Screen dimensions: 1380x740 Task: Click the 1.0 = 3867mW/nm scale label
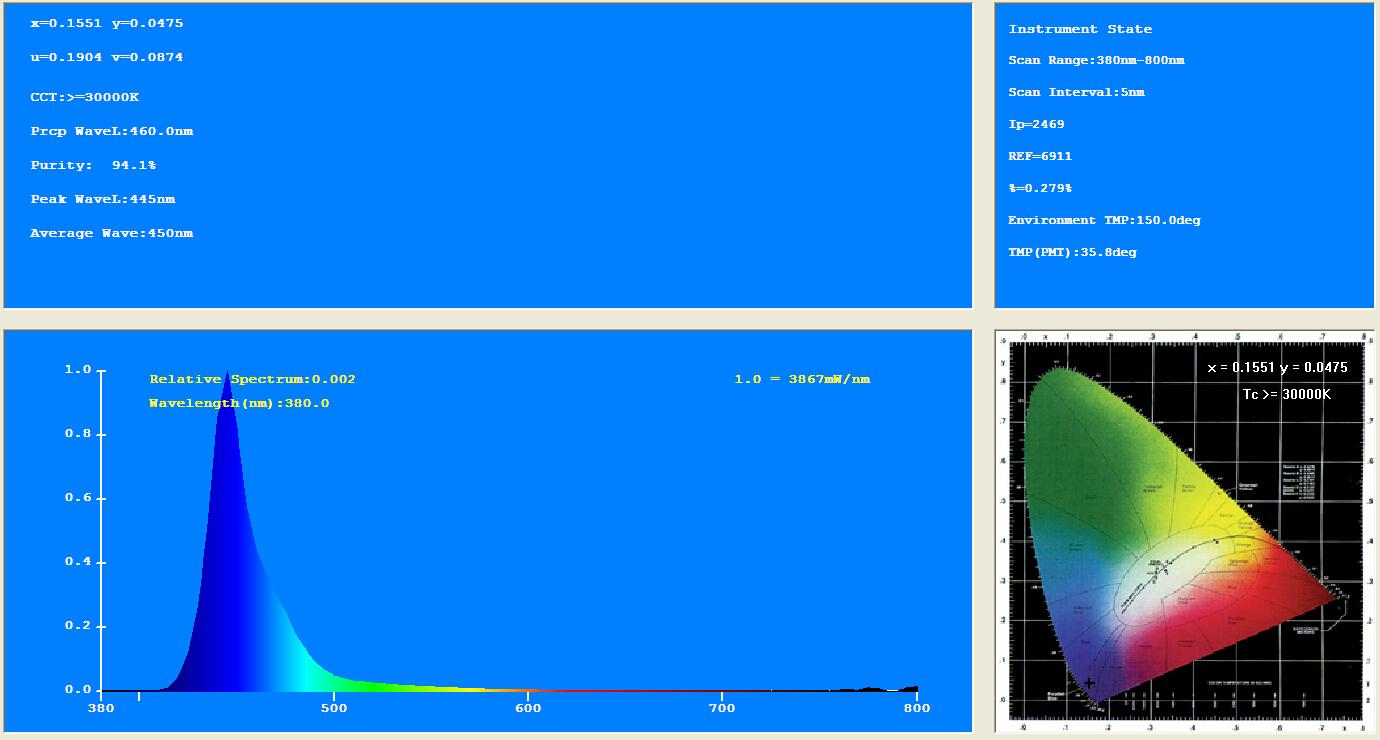(x=802, y=379)
